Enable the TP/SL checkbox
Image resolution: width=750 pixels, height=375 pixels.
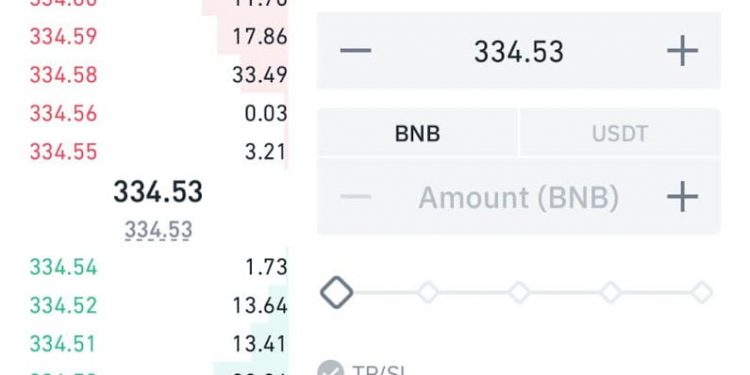click(331, 369)
